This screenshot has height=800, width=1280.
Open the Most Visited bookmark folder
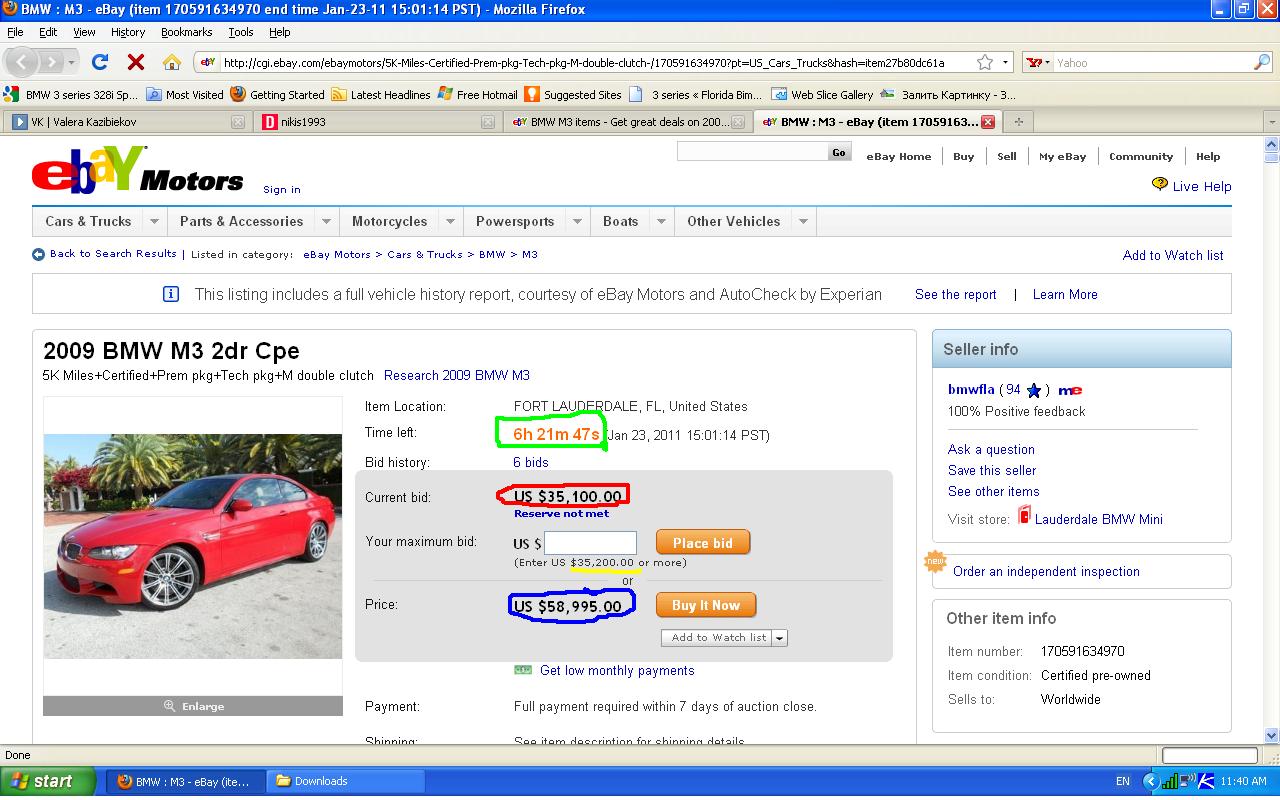(185, 95)
